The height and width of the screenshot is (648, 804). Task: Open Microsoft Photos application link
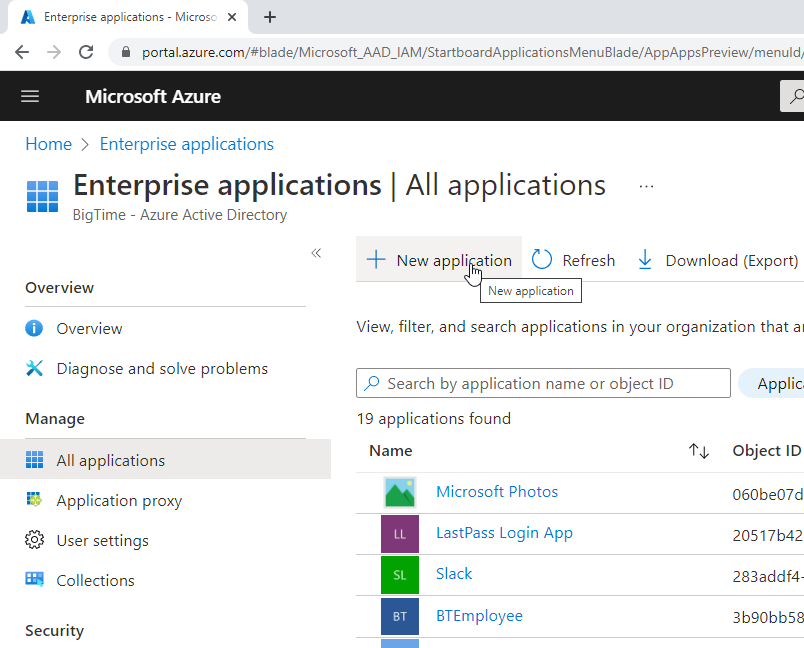[497, 492]
